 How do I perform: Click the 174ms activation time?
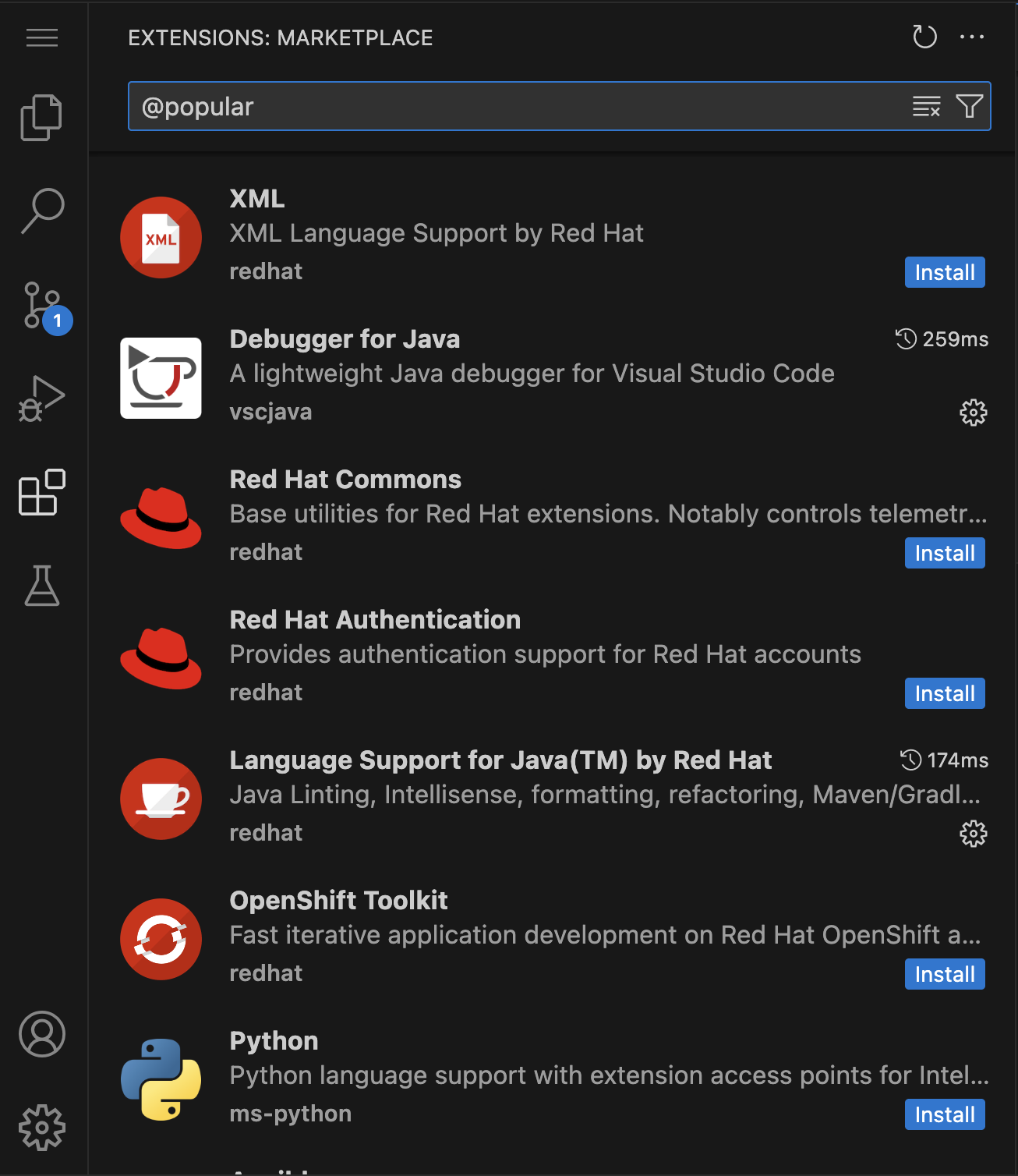pos(944,760)
